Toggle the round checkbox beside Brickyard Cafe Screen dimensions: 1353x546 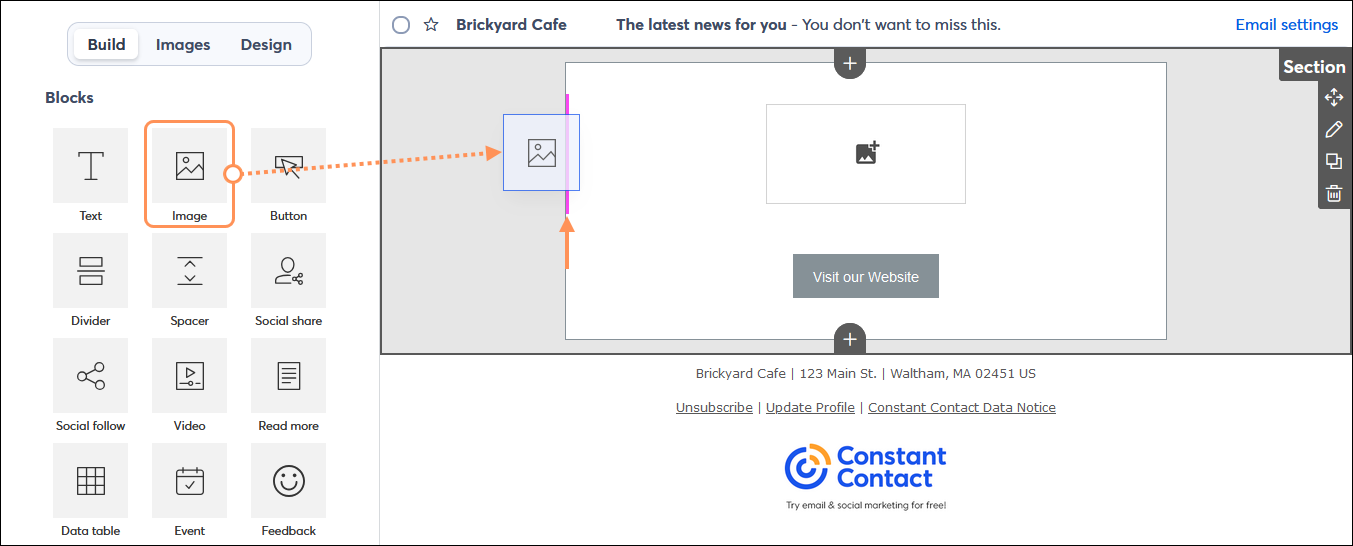tap(401, 25)
